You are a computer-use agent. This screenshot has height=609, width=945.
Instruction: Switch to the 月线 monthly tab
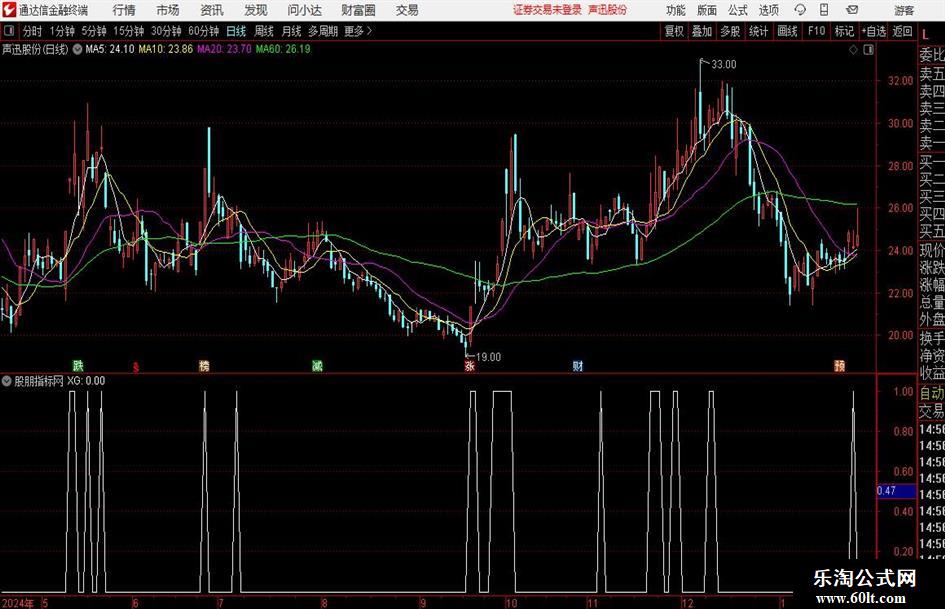[291, 31]
